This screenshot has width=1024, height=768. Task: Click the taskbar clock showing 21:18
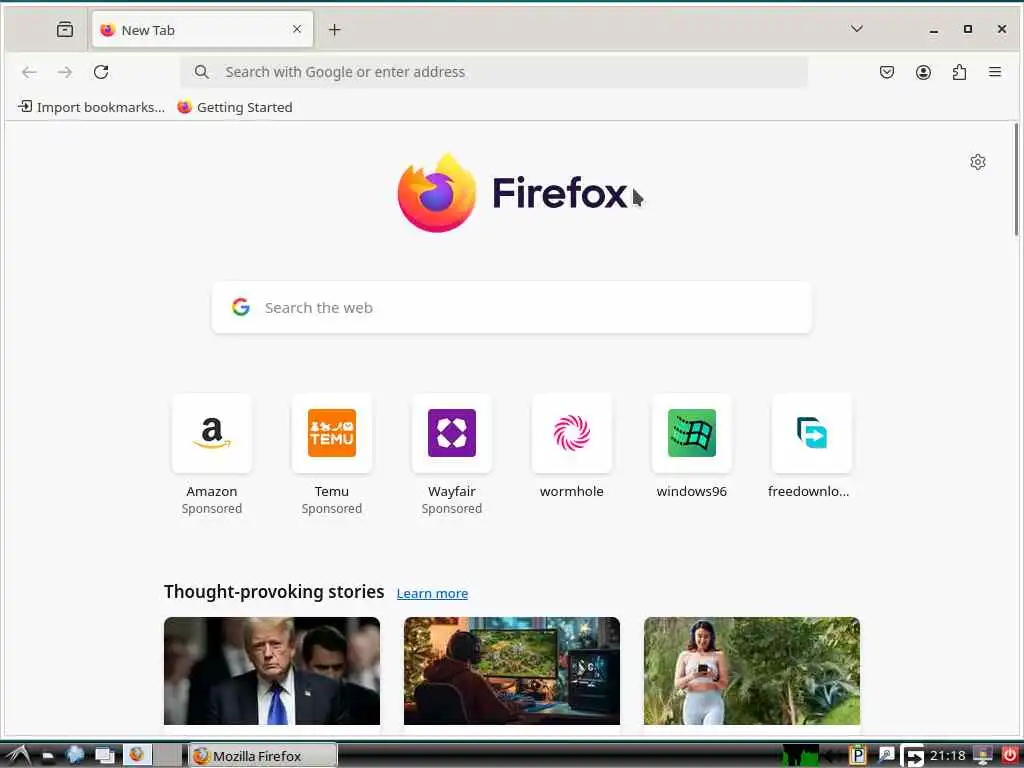948,756
